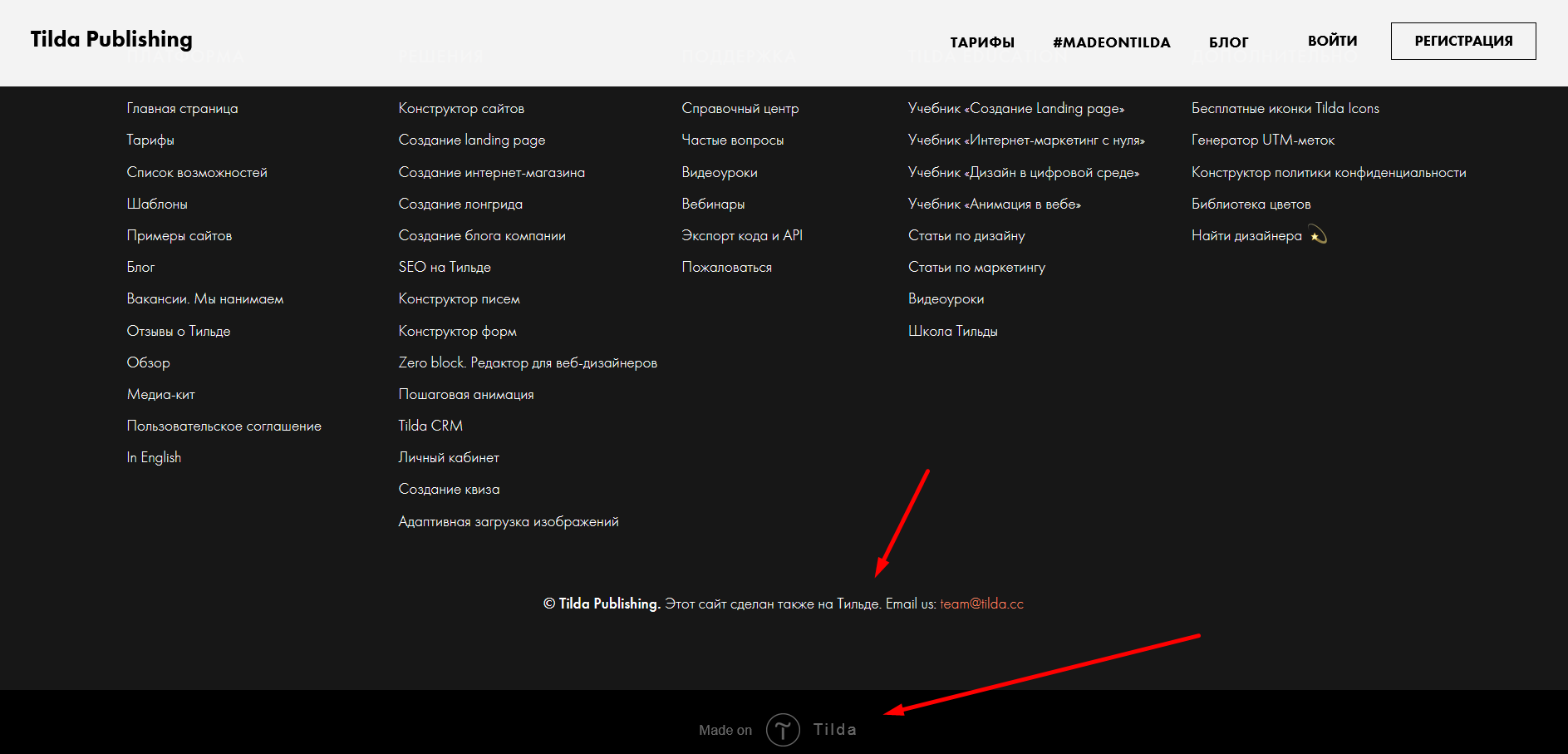Viewport: 1568px width, 754px height.
Task: Email team@tilda.cc via the footer link
Action: (x=981, y=604)
